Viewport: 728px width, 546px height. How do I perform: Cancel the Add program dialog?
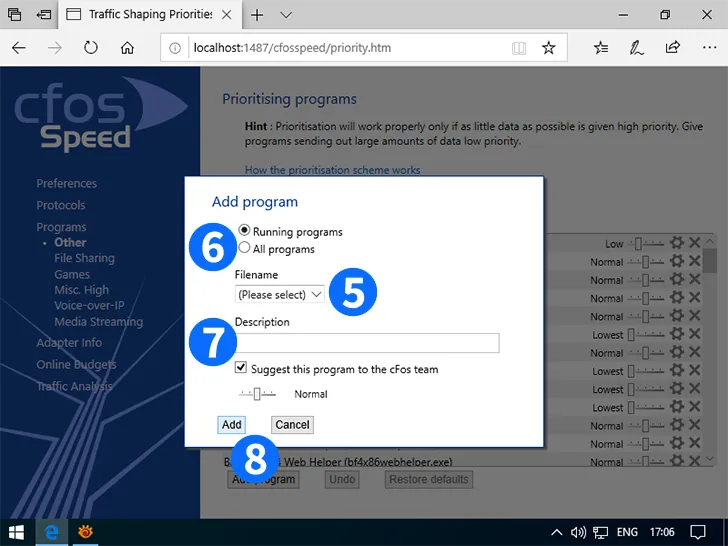pyautogui.click(x=292, y=424)
